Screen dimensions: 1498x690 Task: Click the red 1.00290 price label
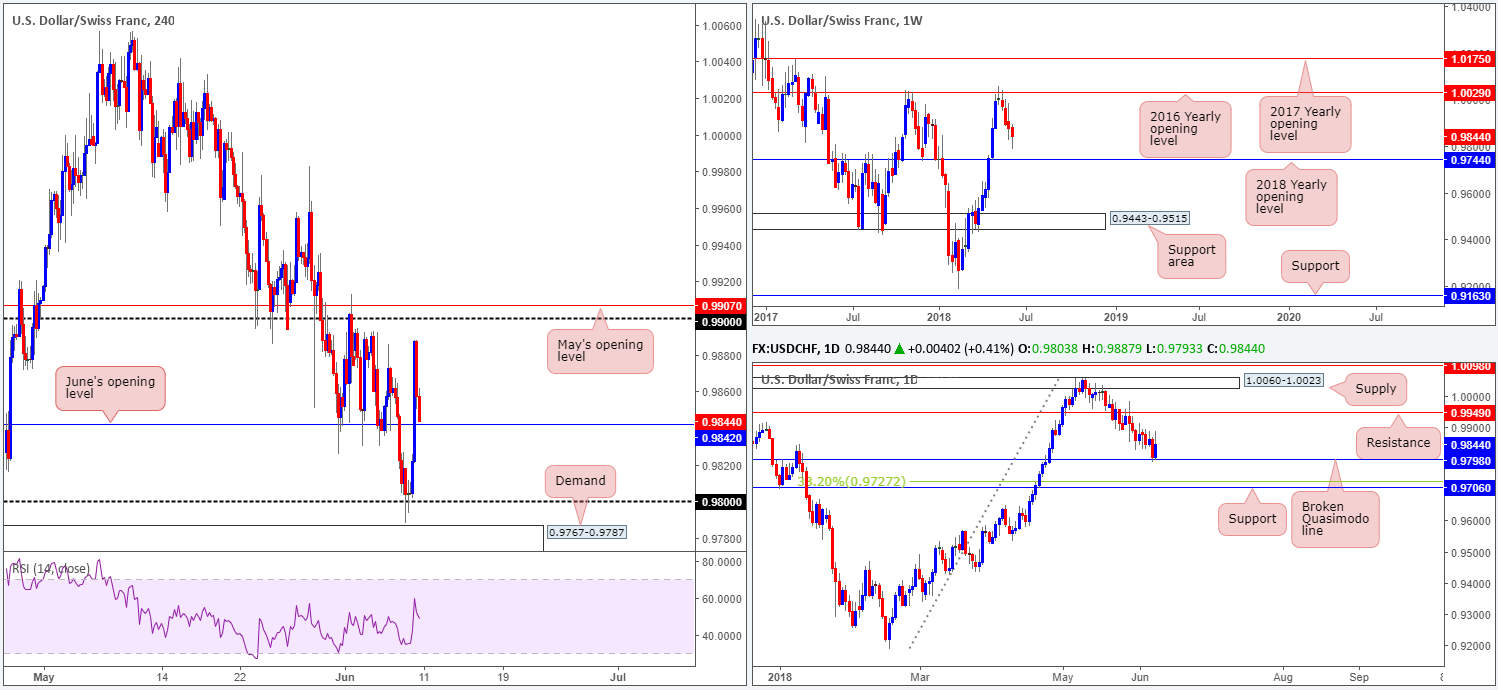pos(1472,92)
